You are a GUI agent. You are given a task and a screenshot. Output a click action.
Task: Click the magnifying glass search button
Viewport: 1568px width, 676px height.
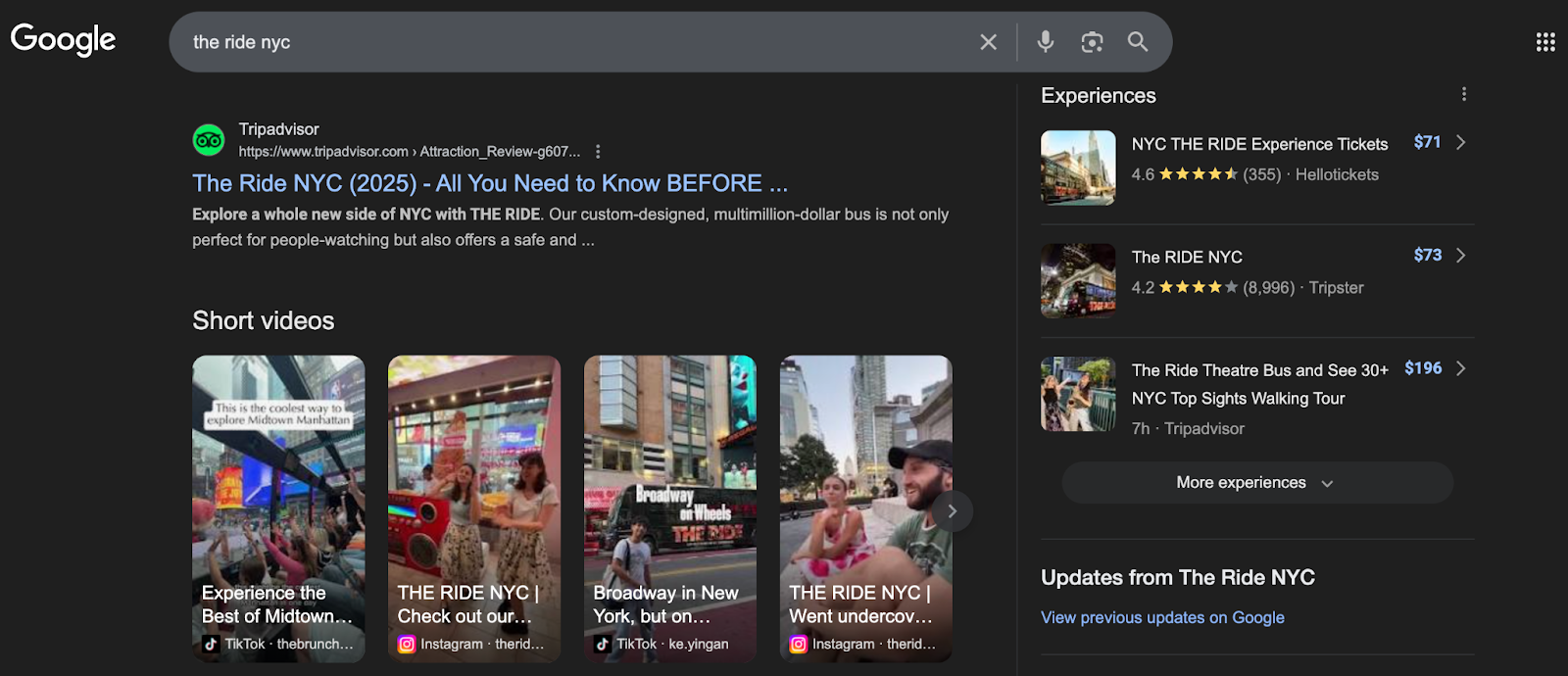point(1138,41)
